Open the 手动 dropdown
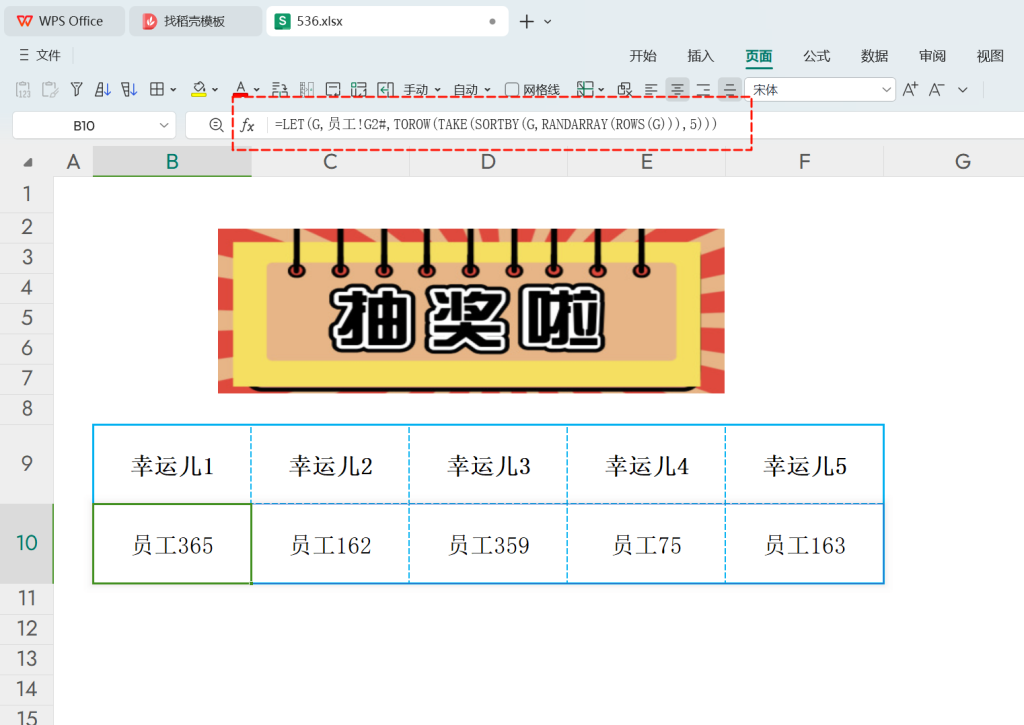1024x725 pixels. (422, 89)
